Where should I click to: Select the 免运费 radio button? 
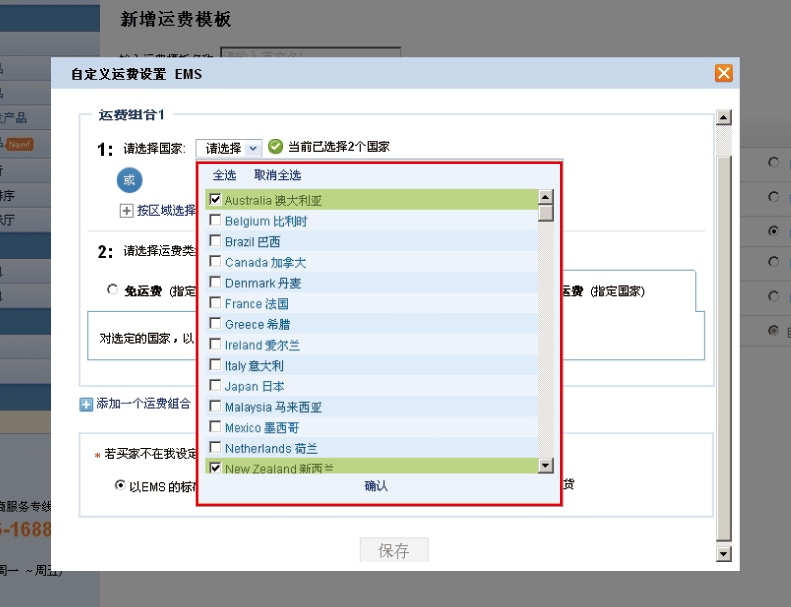coord(112,290)
